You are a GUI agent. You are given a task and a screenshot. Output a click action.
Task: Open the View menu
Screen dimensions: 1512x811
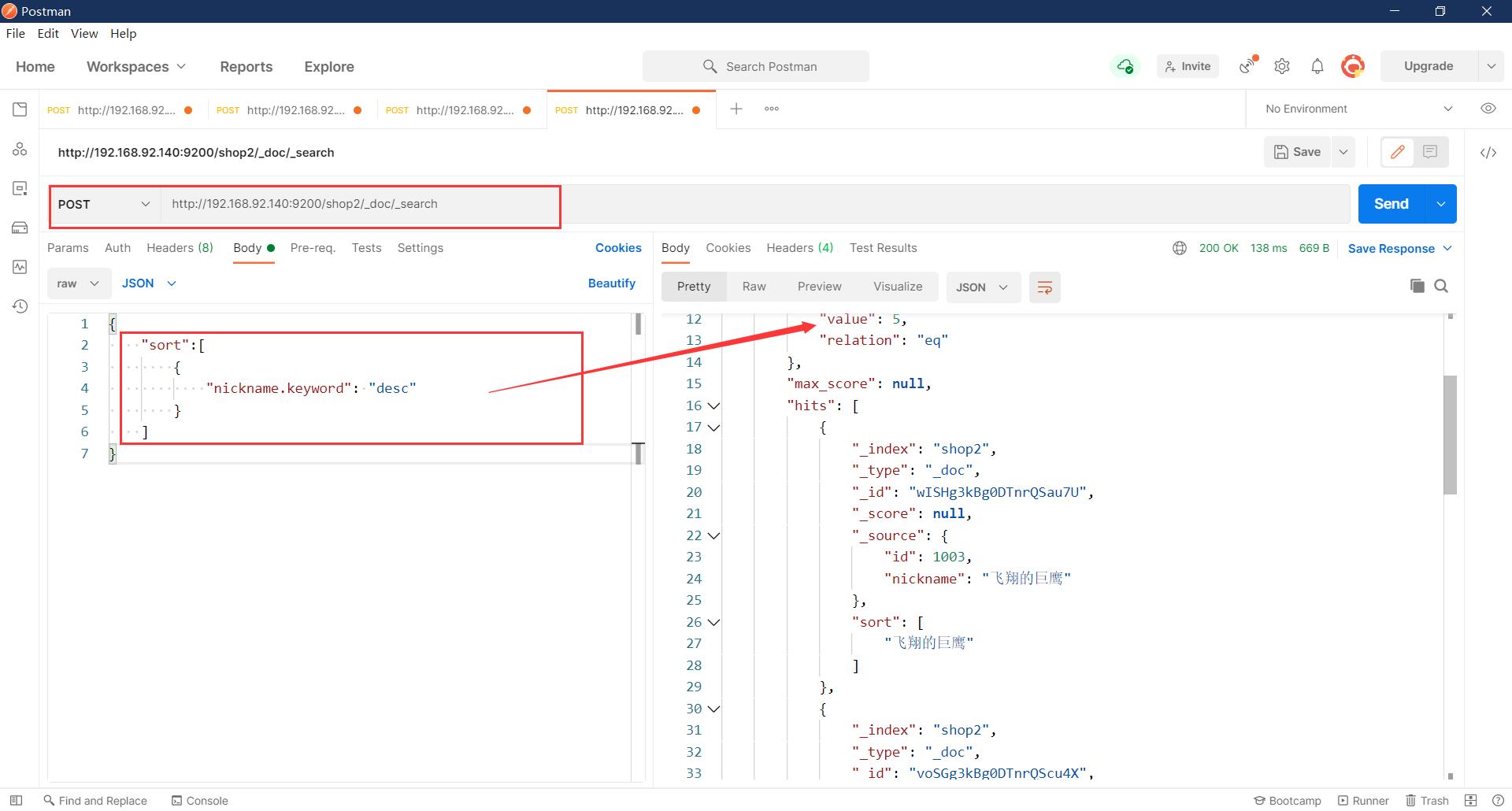click(x=84, y=33)
